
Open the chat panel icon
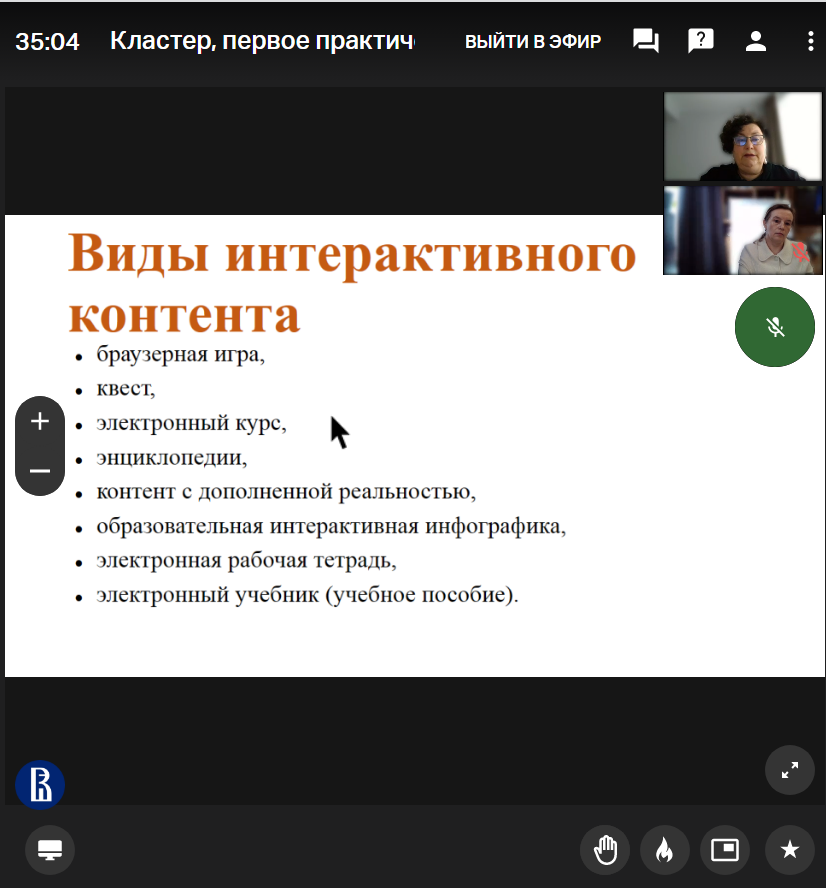(x=646, y=41)
